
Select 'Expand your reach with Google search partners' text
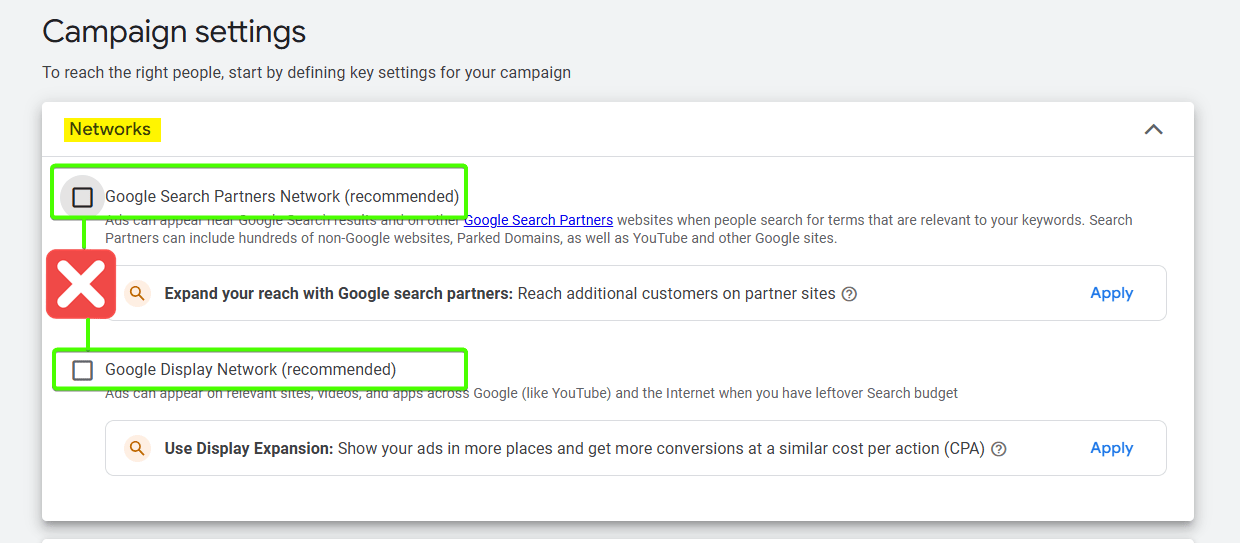[338, 294]
